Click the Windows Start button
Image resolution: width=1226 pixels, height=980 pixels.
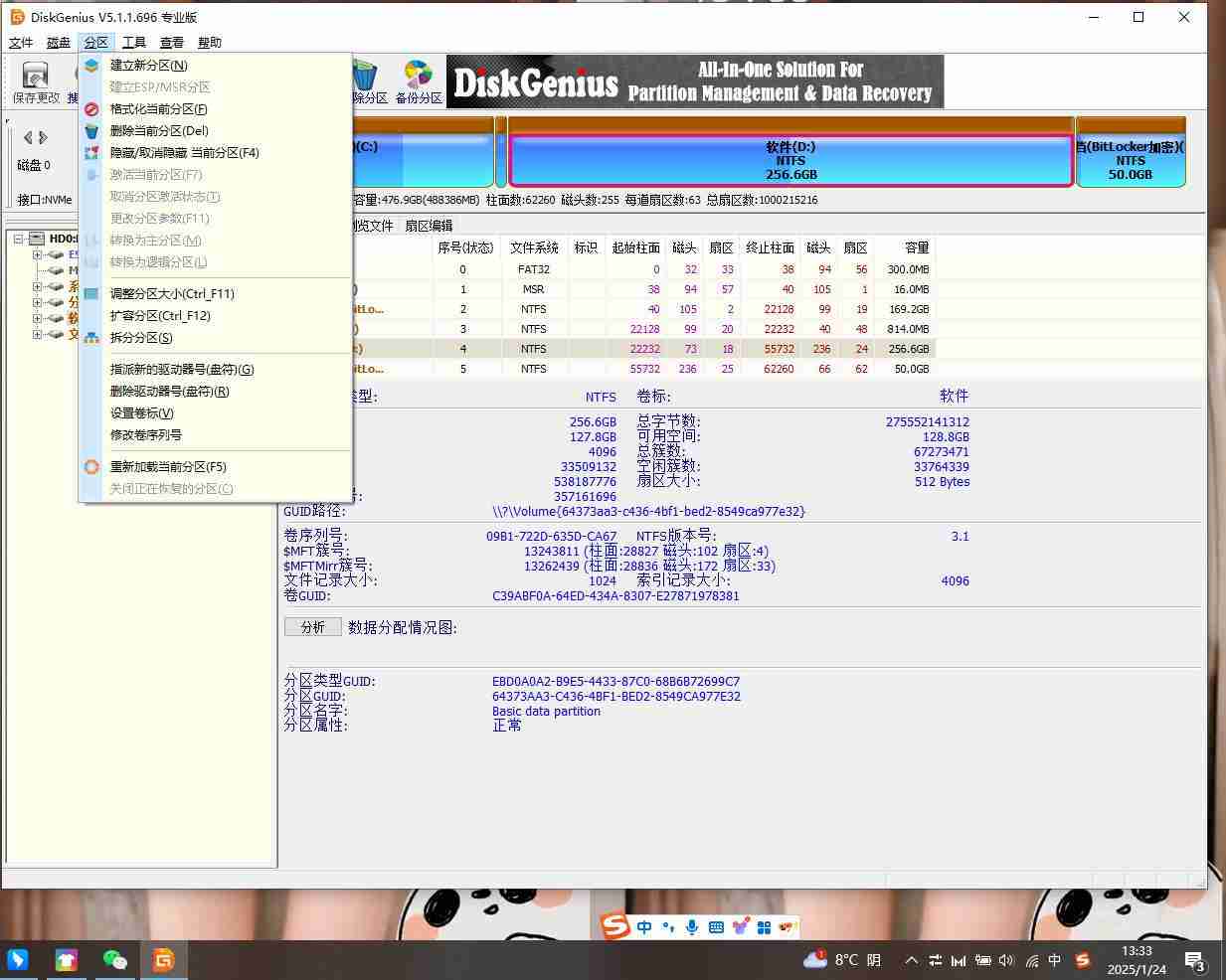coord(17,960)
